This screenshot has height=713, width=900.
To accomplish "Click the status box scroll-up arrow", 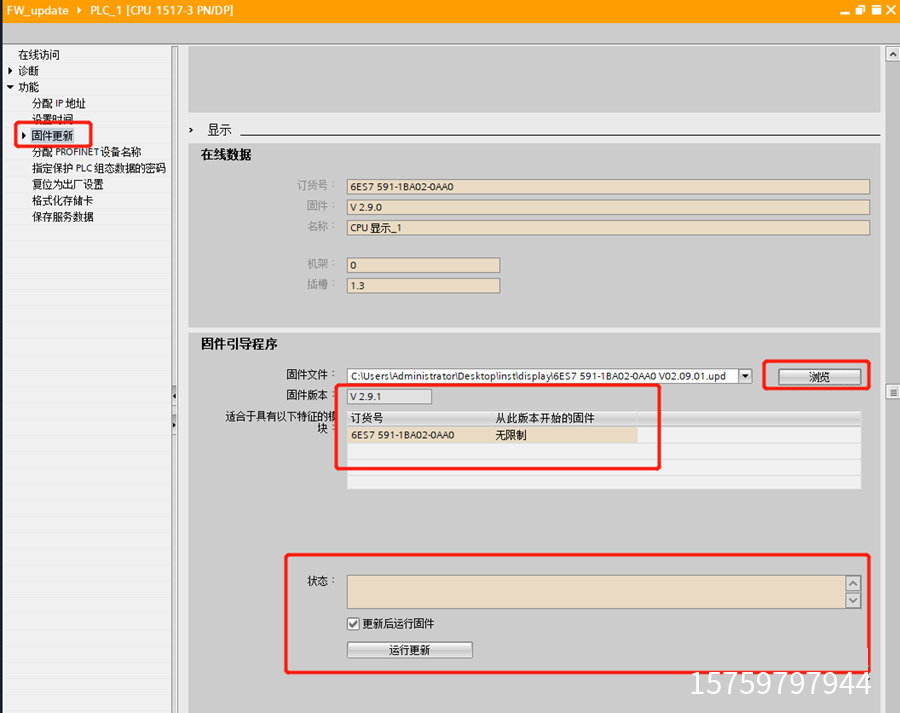I will click(x=852, y=583).
